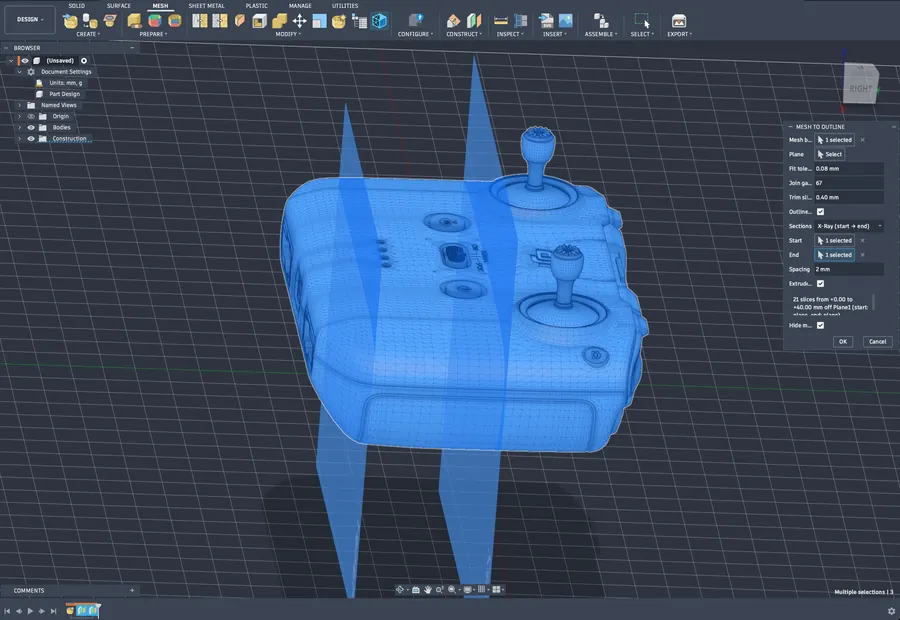Activate the (Unsaved) component radio button
Screen dimensions: 900x620
click(84, 61)
